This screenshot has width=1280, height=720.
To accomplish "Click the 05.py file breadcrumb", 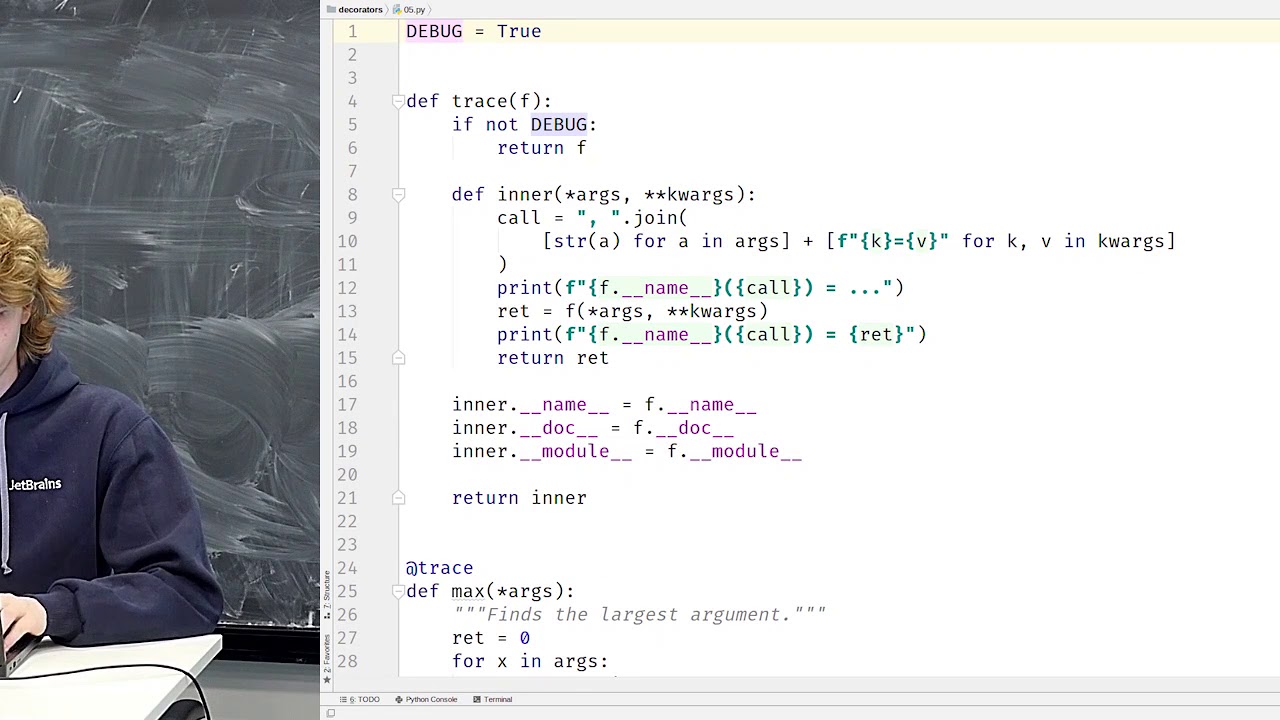I will pyautogui.click(x=413, y=9).
